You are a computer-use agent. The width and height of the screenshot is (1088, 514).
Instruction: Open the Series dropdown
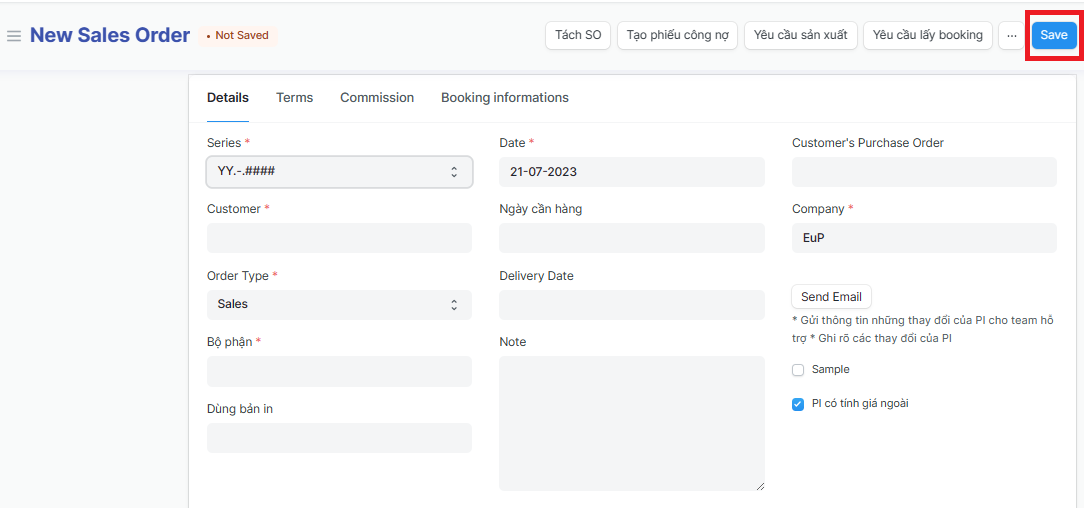(339, 172)
